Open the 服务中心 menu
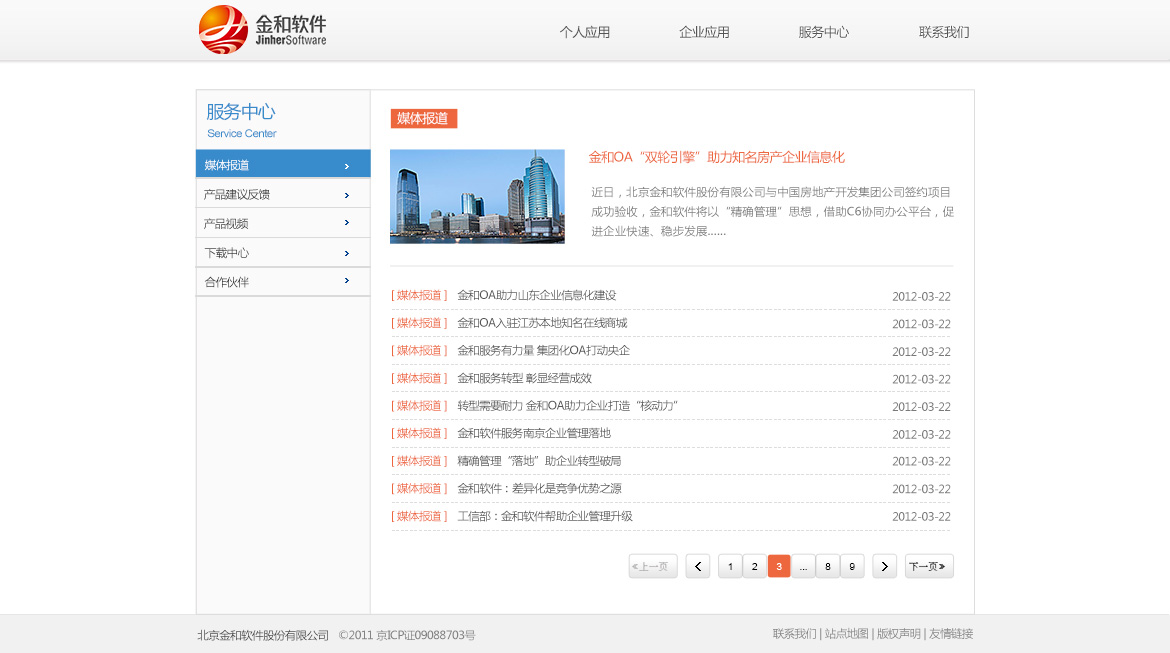 coord(824,32)
